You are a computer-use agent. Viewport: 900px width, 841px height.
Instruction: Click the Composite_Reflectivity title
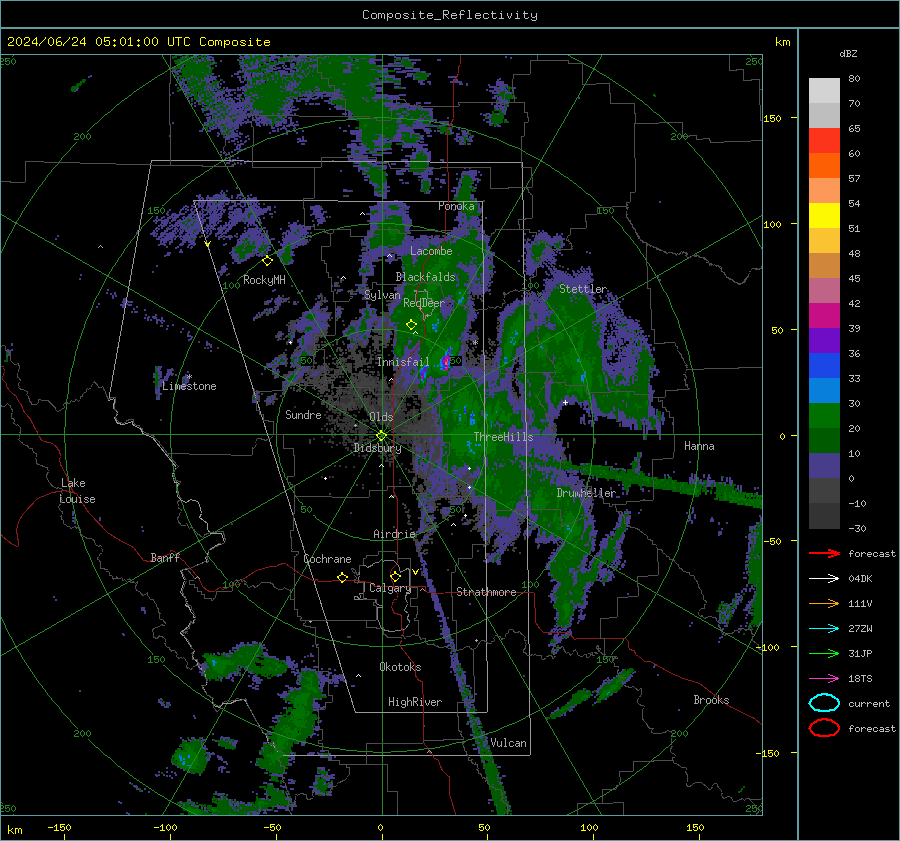tap(449, 15)
